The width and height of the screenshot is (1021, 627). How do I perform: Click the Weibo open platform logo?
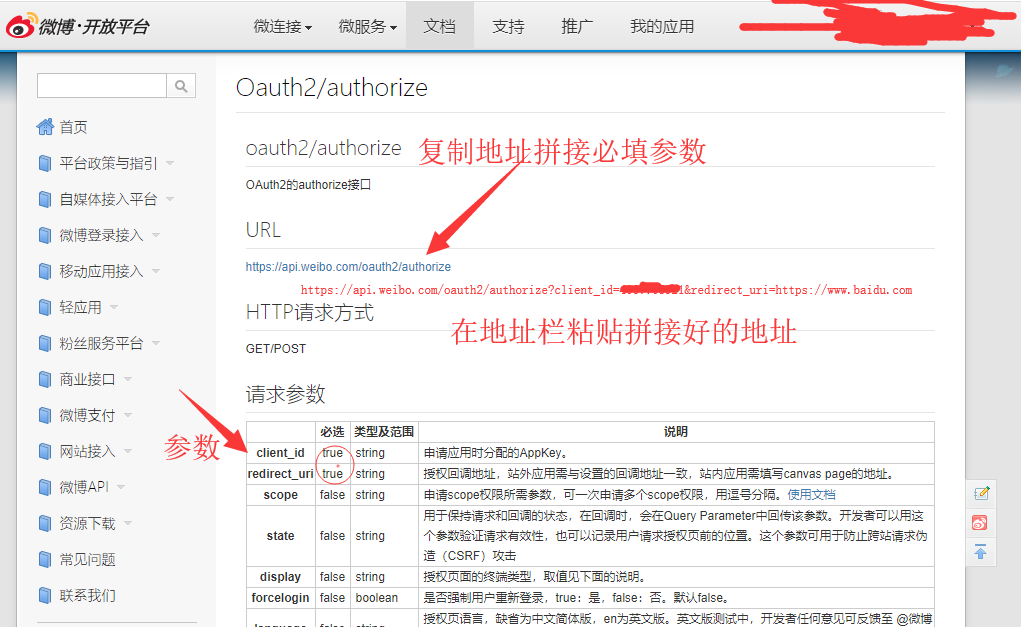tap(77, 26)
